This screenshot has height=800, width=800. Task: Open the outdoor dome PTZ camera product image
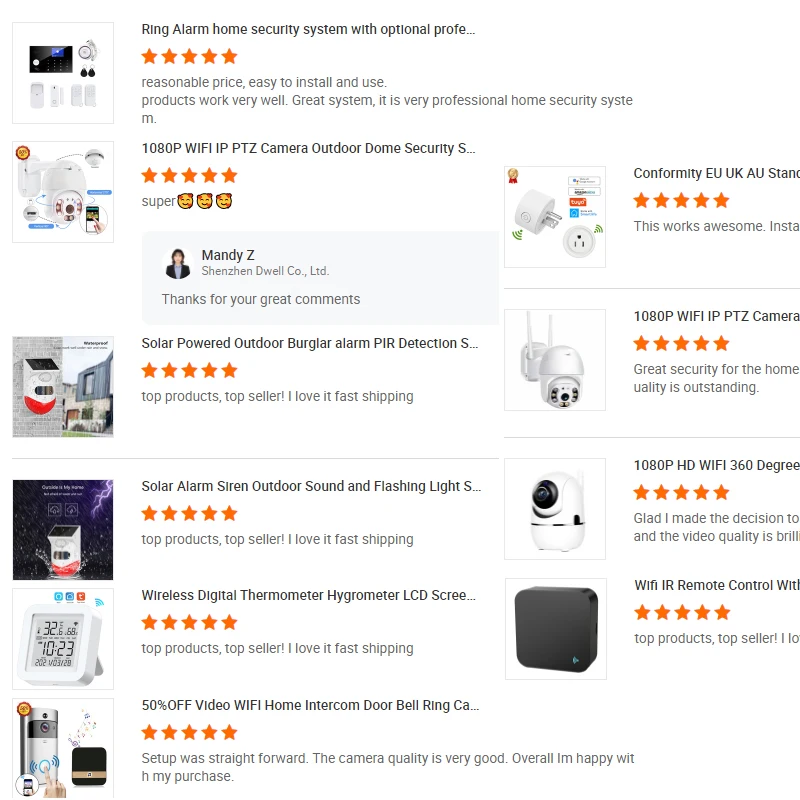(63, 192)
